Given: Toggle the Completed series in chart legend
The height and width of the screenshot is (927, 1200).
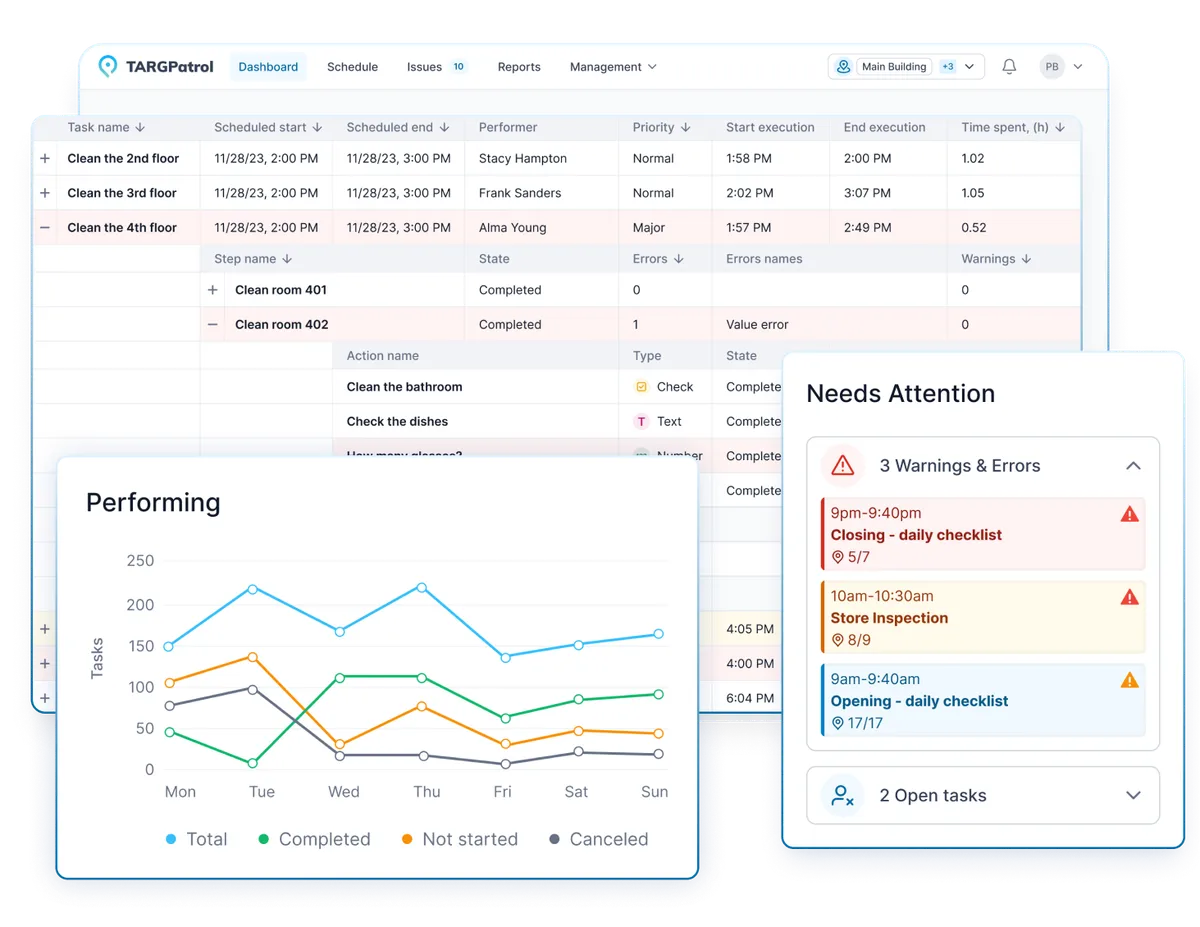Looking at the screenshot, I should pos(313,839).
